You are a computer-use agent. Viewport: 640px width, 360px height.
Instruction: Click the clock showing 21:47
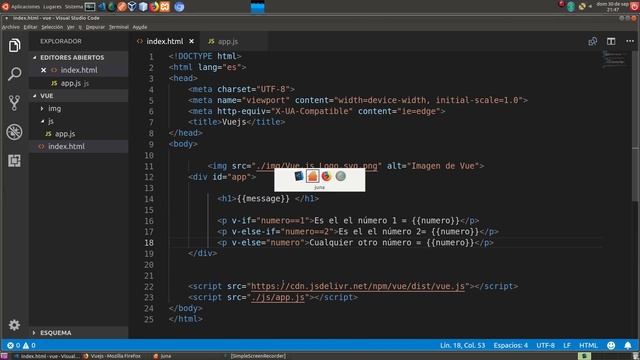click(x=612, y=7)
